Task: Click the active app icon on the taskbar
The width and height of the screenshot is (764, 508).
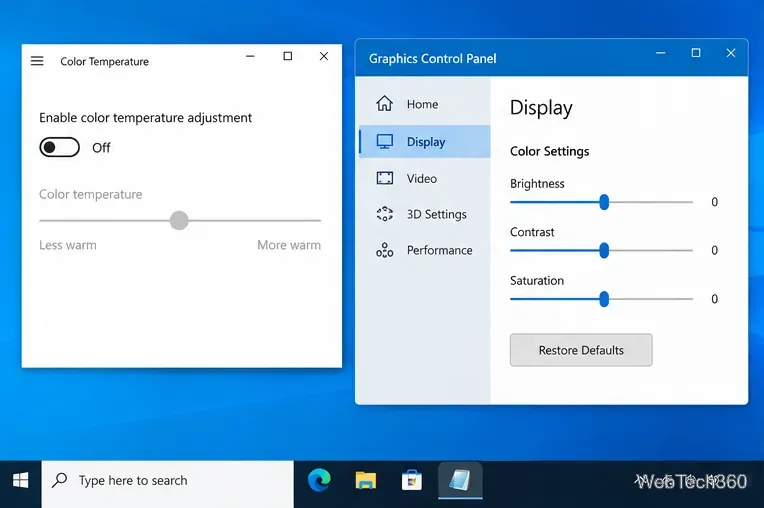Action: pyautogui.click(x=460, y=480)
